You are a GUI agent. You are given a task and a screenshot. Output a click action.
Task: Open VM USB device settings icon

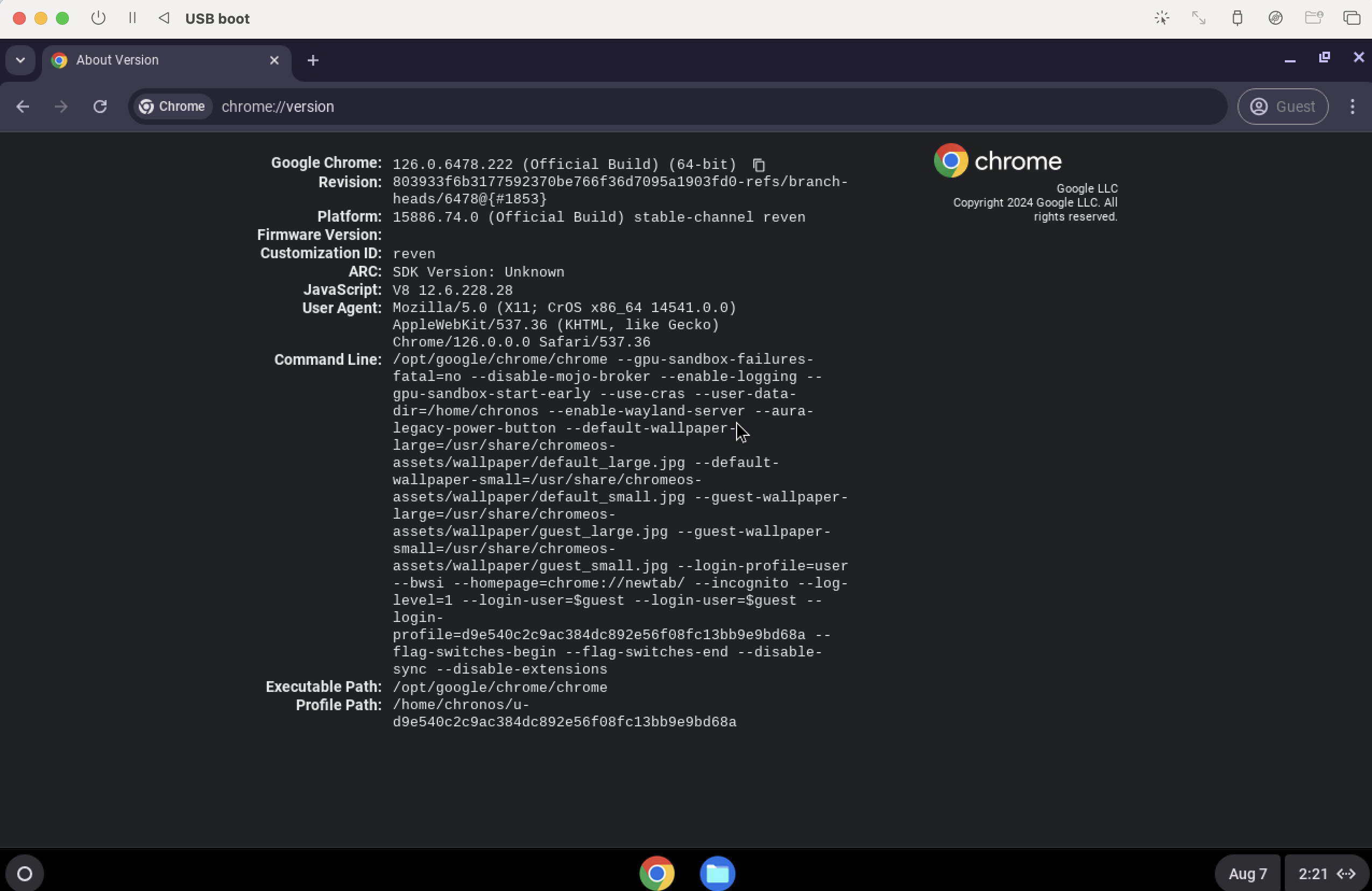click(x=1236, y=18)
